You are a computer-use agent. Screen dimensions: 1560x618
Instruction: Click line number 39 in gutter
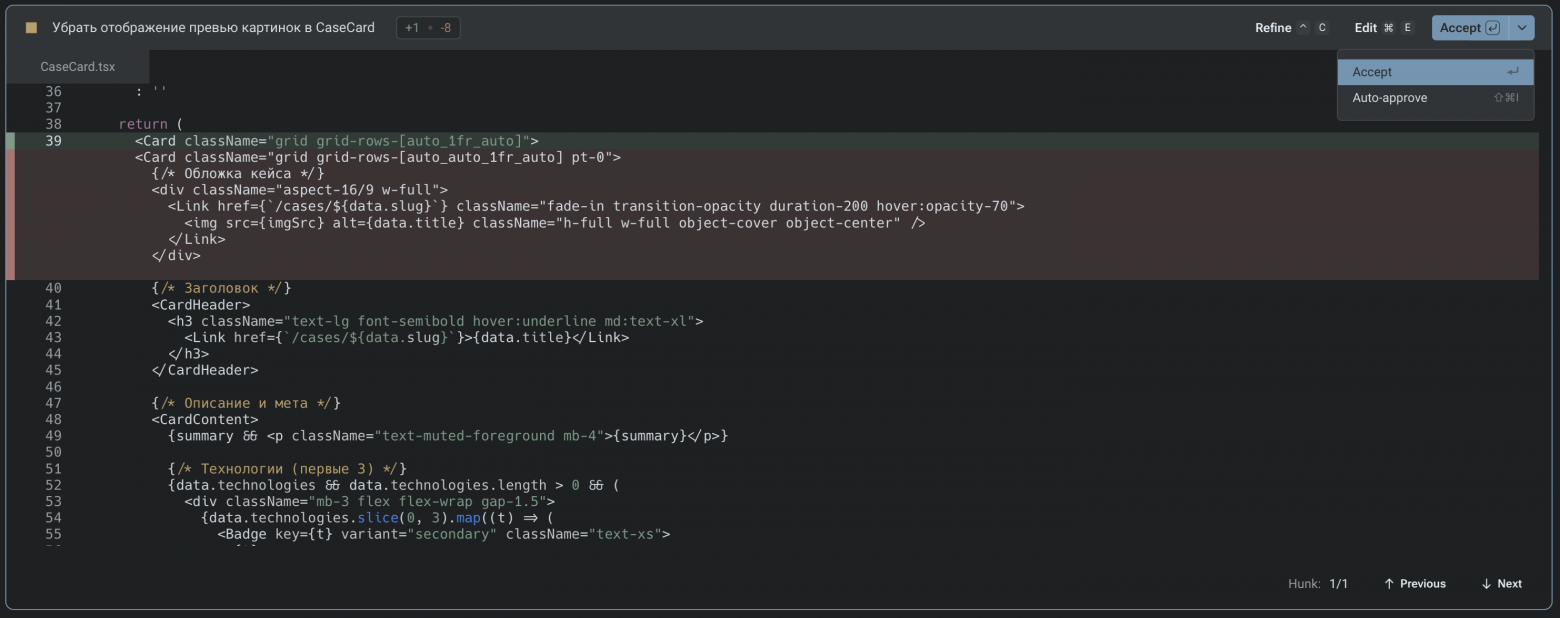53,141
